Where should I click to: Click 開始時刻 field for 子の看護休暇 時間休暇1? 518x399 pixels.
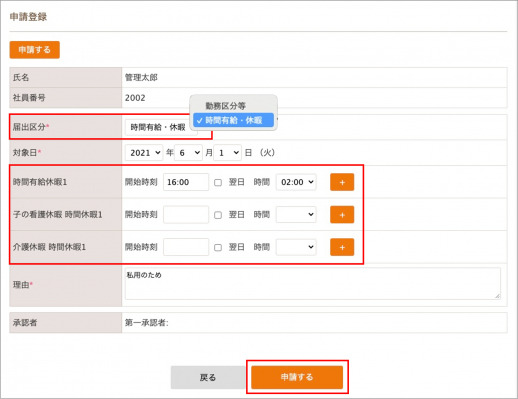(186, 214)
